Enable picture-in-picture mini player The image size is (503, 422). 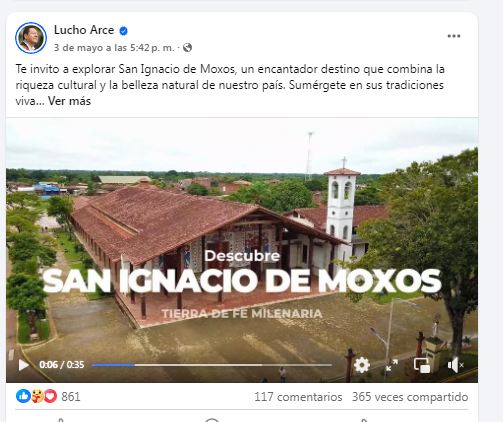(422, 365)
